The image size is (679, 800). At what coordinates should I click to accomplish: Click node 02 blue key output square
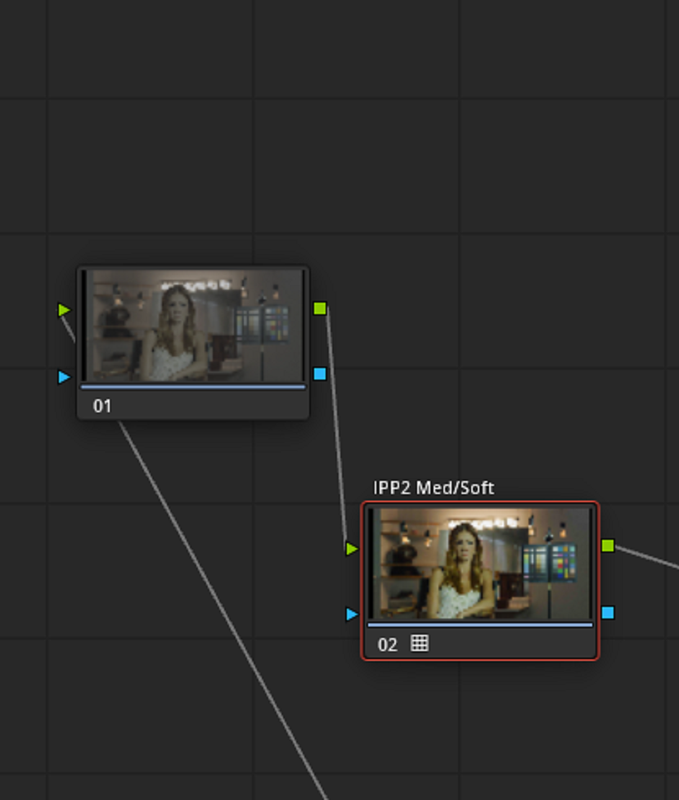pyautogui.click(x=608, y=613)
